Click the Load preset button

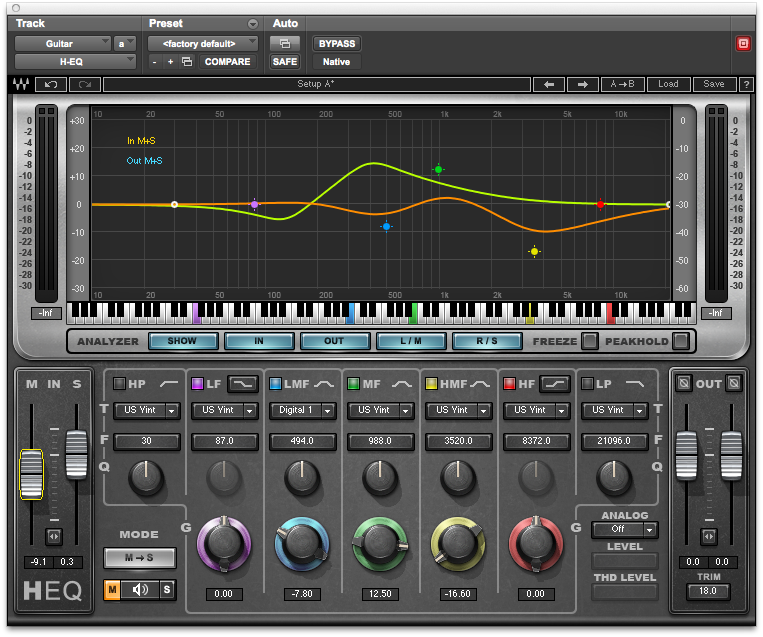[x=668, y=84]
